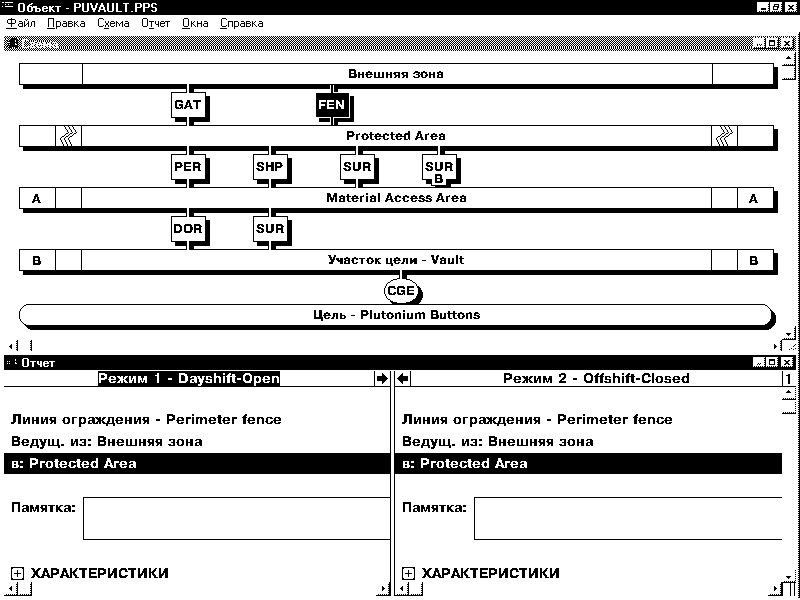Select the highlighted FEN fence element
Image resolution: width=800 pixels, height=600 pixels.
click(332, 105)
